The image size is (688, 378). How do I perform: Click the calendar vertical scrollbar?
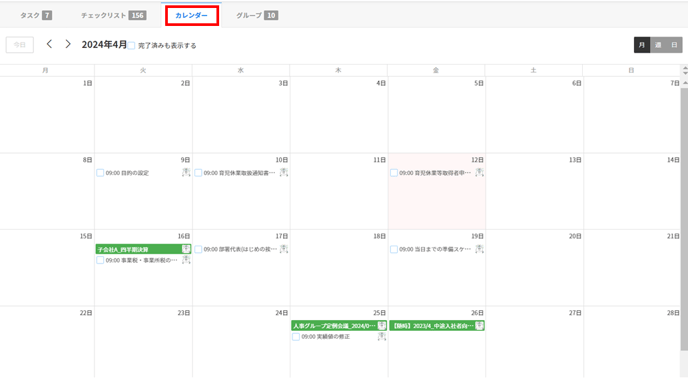coord(684,219)
